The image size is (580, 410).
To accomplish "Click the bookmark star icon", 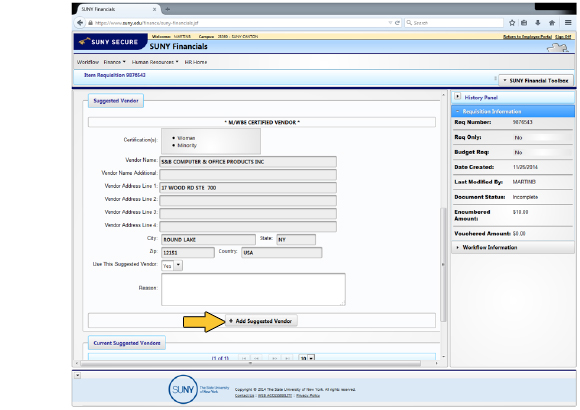I will coord(512,23).
